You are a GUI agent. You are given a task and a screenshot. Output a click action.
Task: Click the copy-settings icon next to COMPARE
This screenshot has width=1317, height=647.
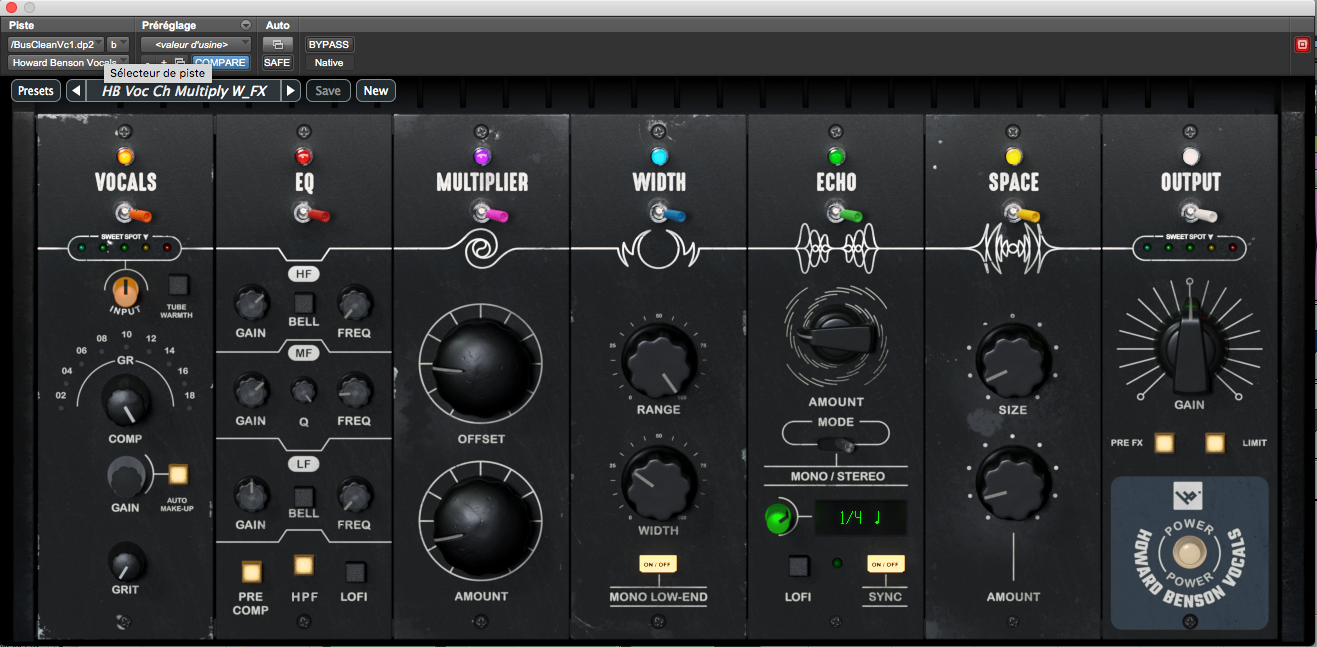coord(180,61)
